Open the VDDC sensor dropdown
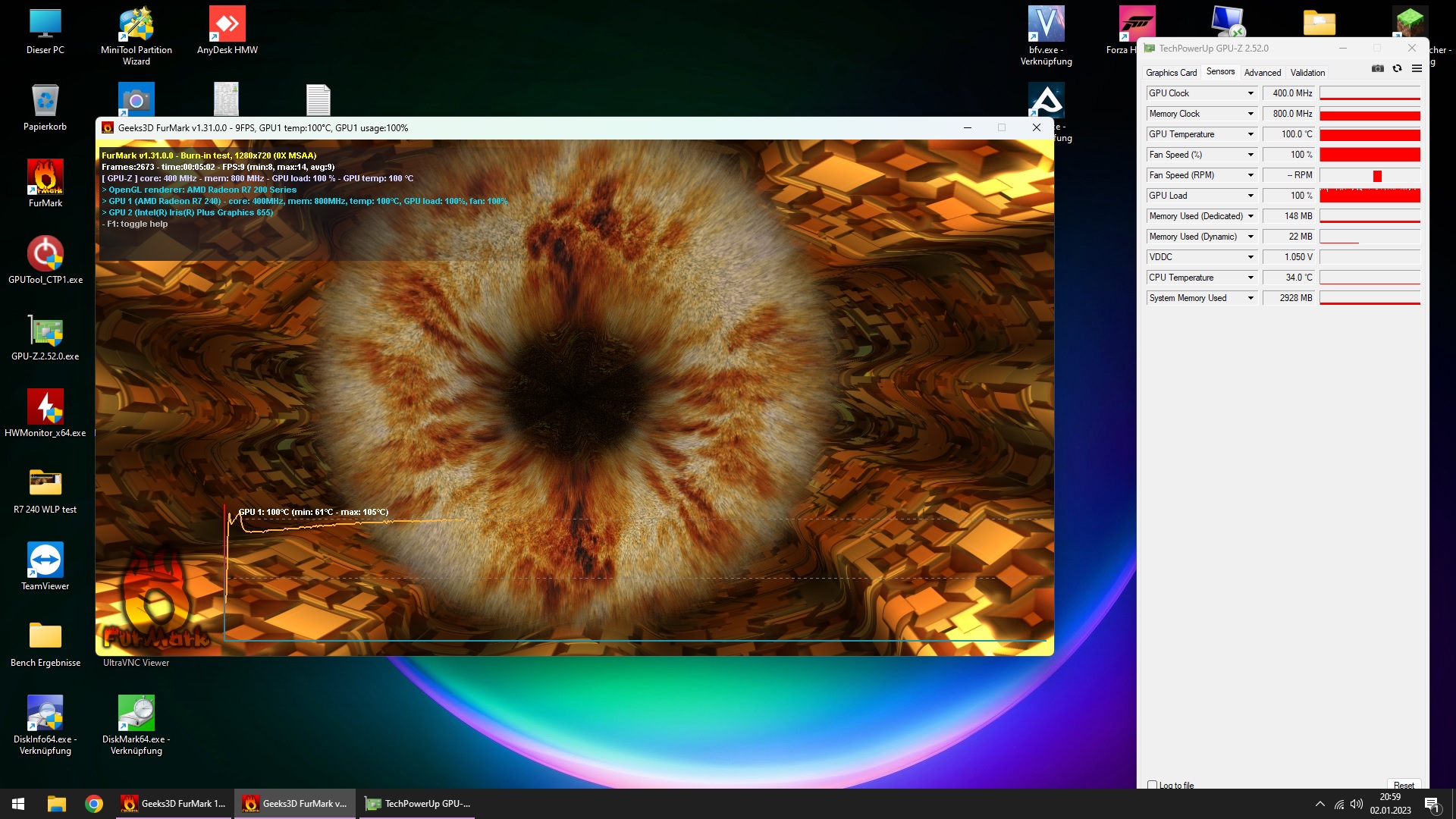 coord(1250,257)
